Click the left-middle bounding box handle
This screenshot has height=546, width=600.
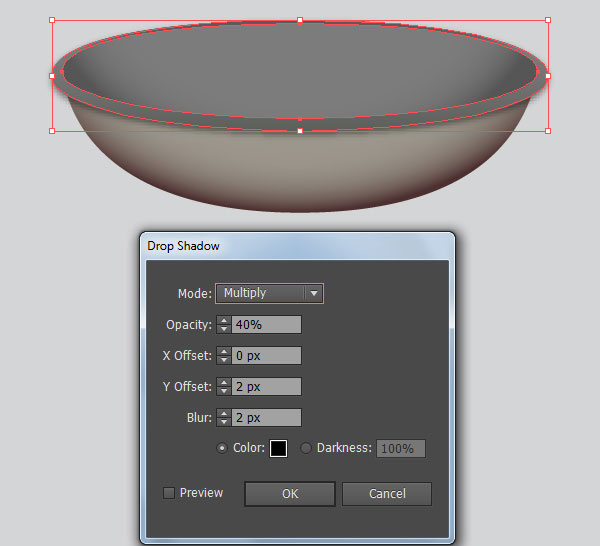[x=52, y=76]
